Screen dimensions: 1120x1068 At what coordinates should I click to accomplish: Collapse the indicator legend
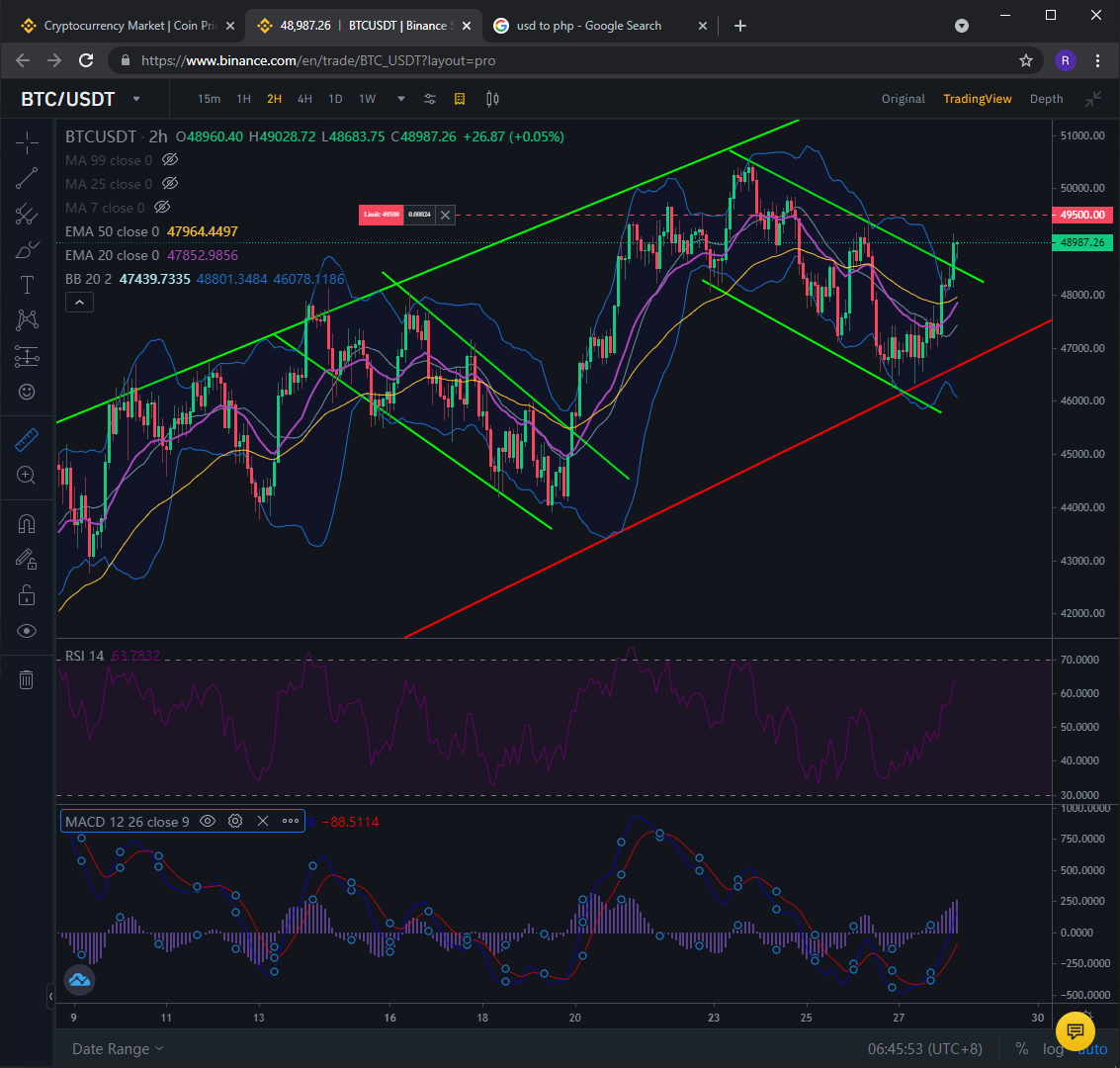79,303
